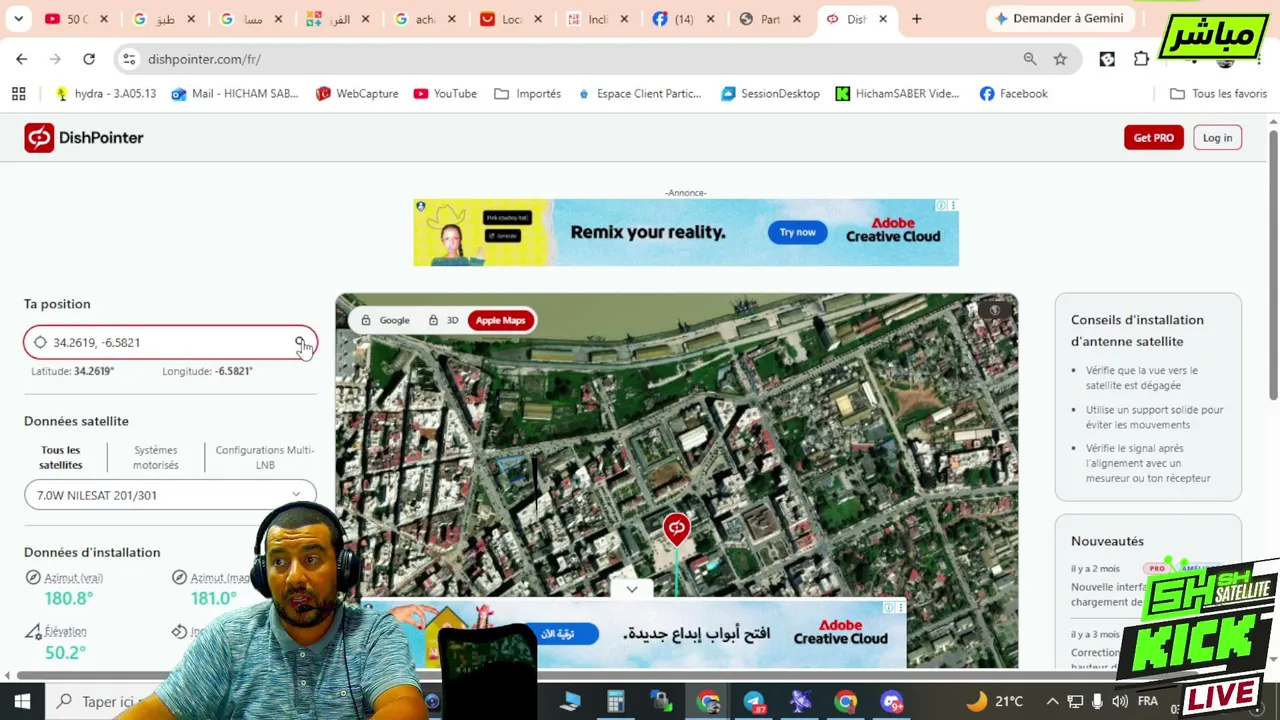1280x720 pixels.
Task: Collapse the map using the chevron
Action: 632,589
